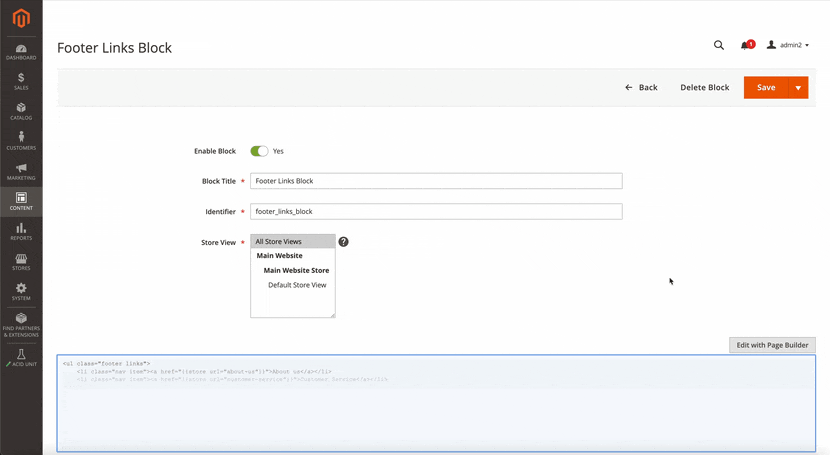Open the admin2 account dropdown
The image size is (830, 455).
point(788,45)
